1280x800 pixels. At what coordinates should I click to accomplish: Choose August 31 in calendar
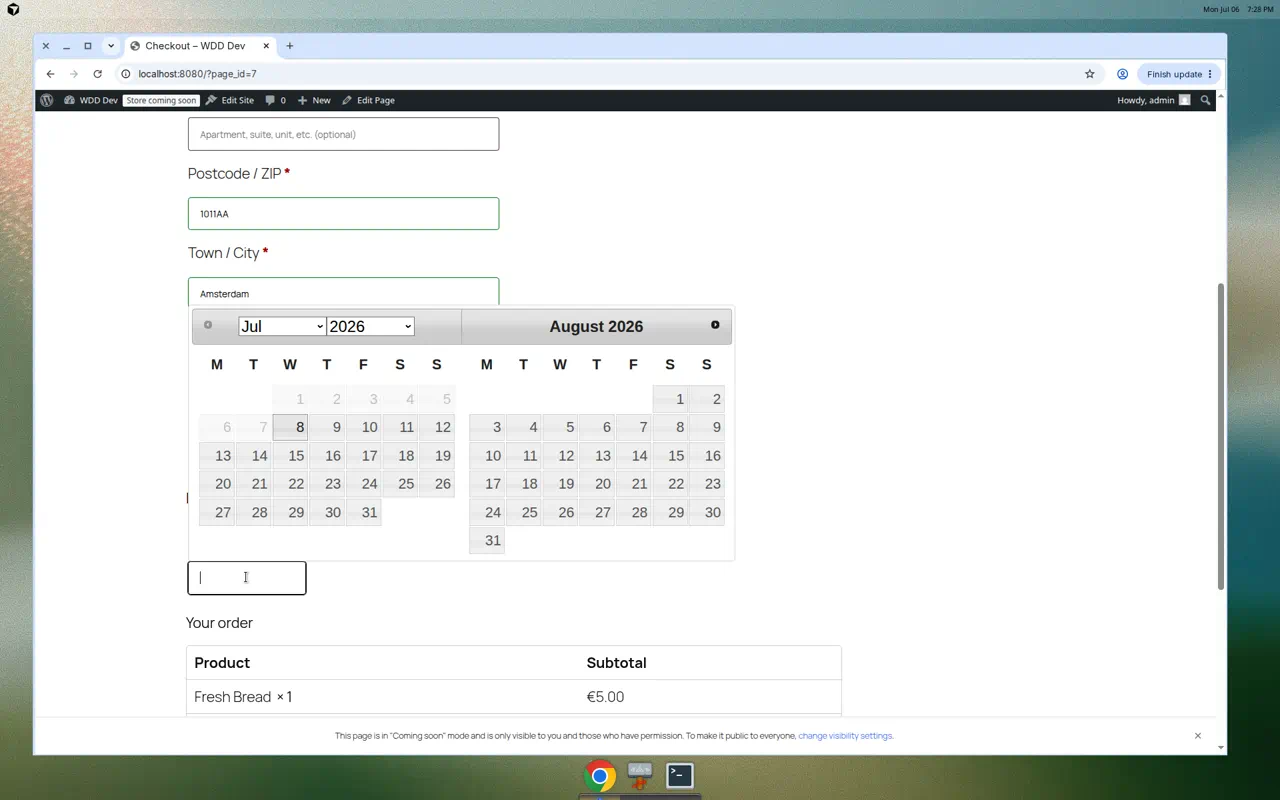pyautogui.click(x=487, y=540)
